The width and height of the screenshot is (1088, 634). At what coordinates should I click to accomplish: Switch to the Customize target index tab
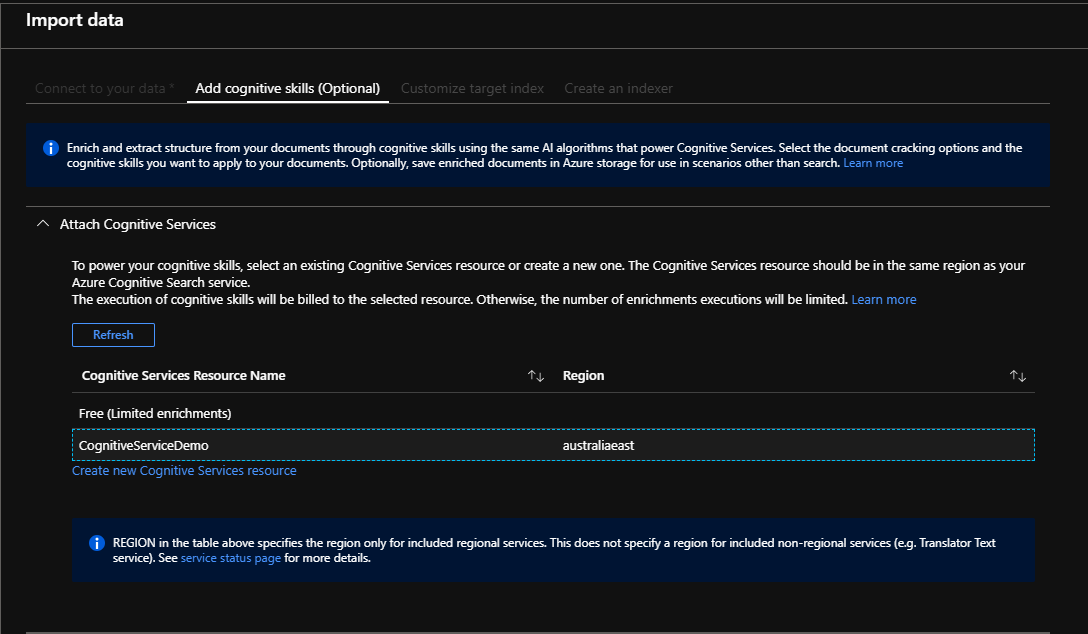coord(471,88)
